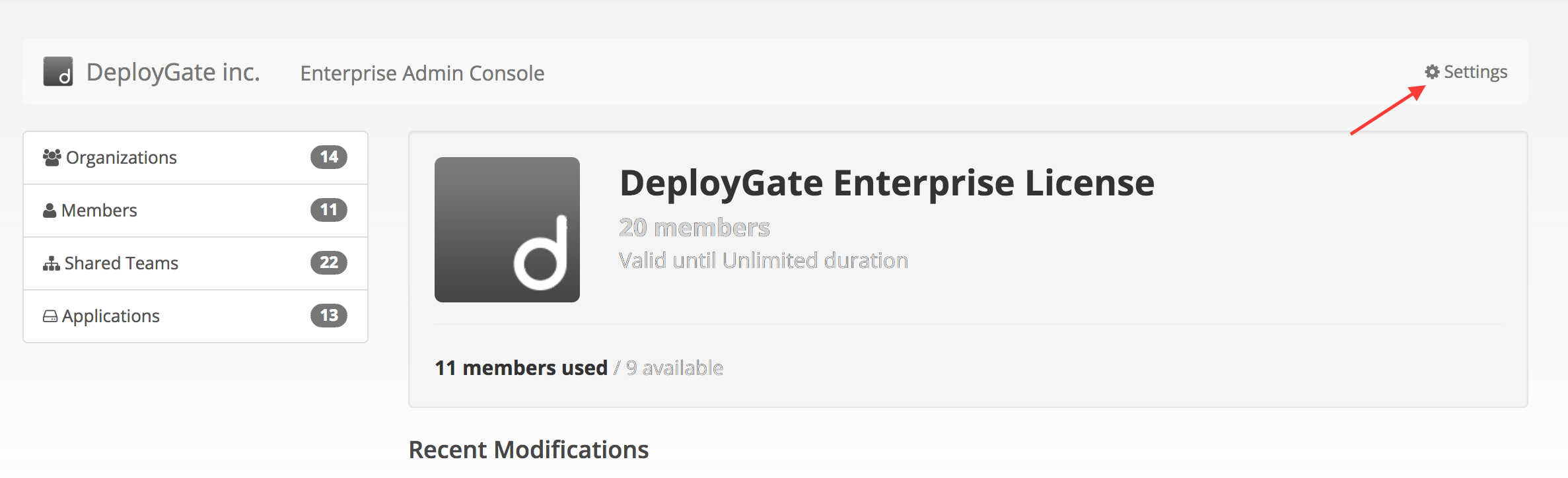The image size is (1568, 478).
Task: Click the '20 members' text
Action: pyautogui.click(x=695, y=228)
